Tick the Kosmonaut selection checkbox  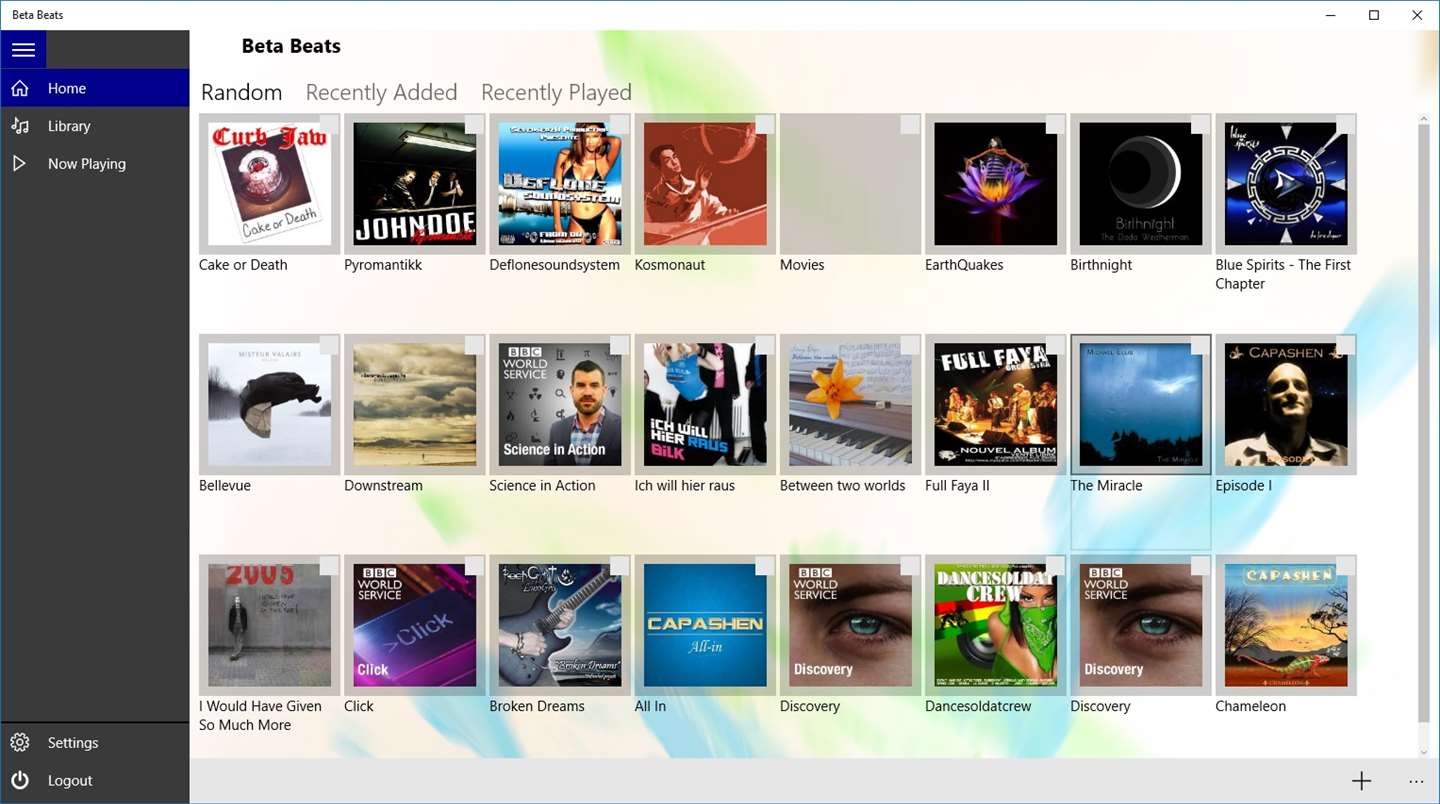coord(764,124)
